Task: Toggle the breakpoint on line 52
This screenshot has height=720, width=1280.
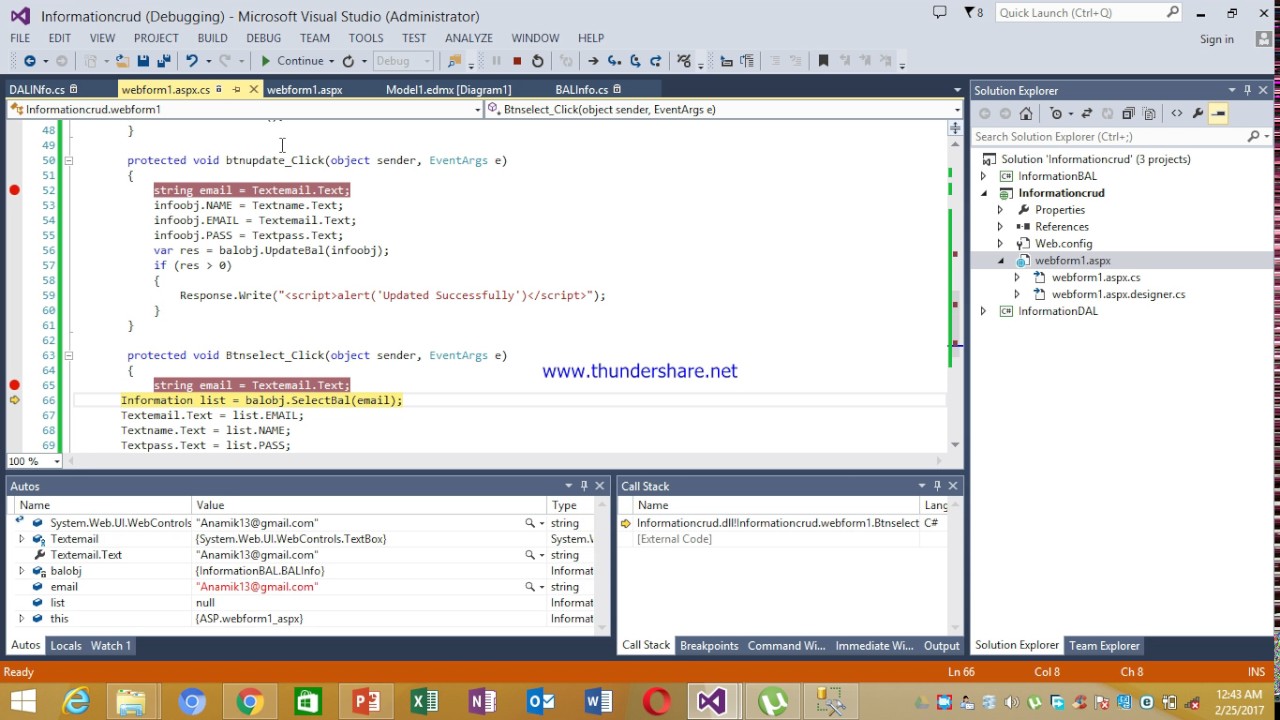Action: [x=15, y=190]
